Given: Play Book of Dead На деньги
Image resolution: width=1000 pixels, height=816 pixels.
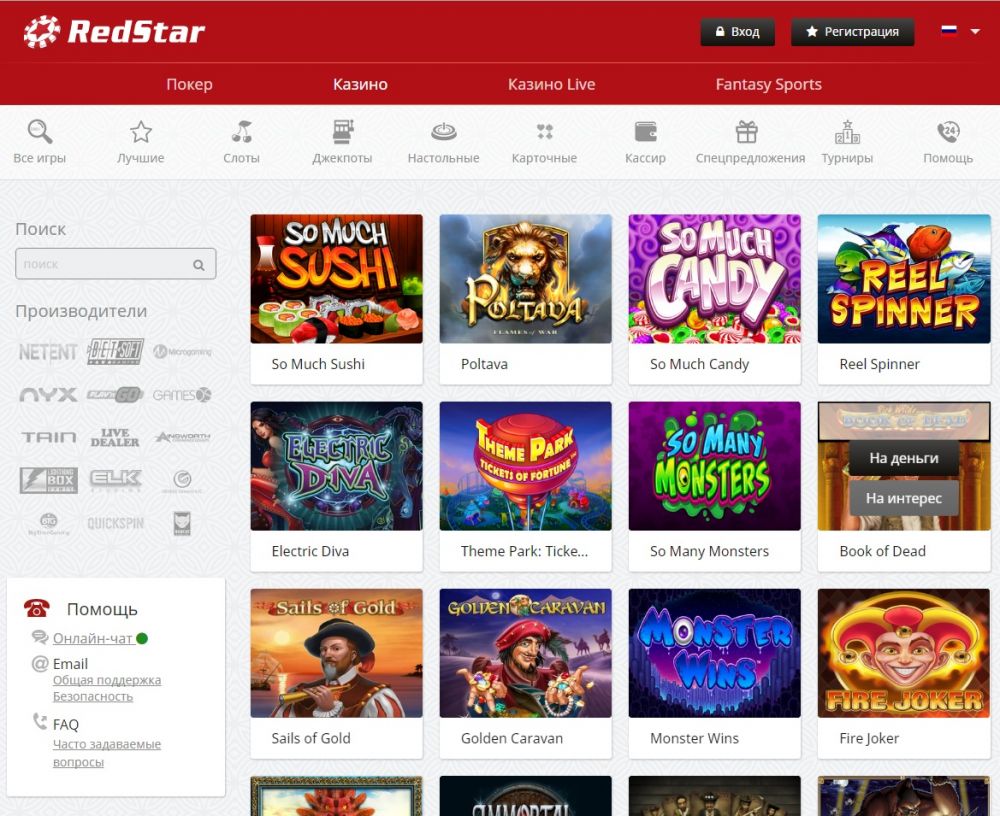Looking at the screenshot, I should pyautogui.click(x=904, y=458).
